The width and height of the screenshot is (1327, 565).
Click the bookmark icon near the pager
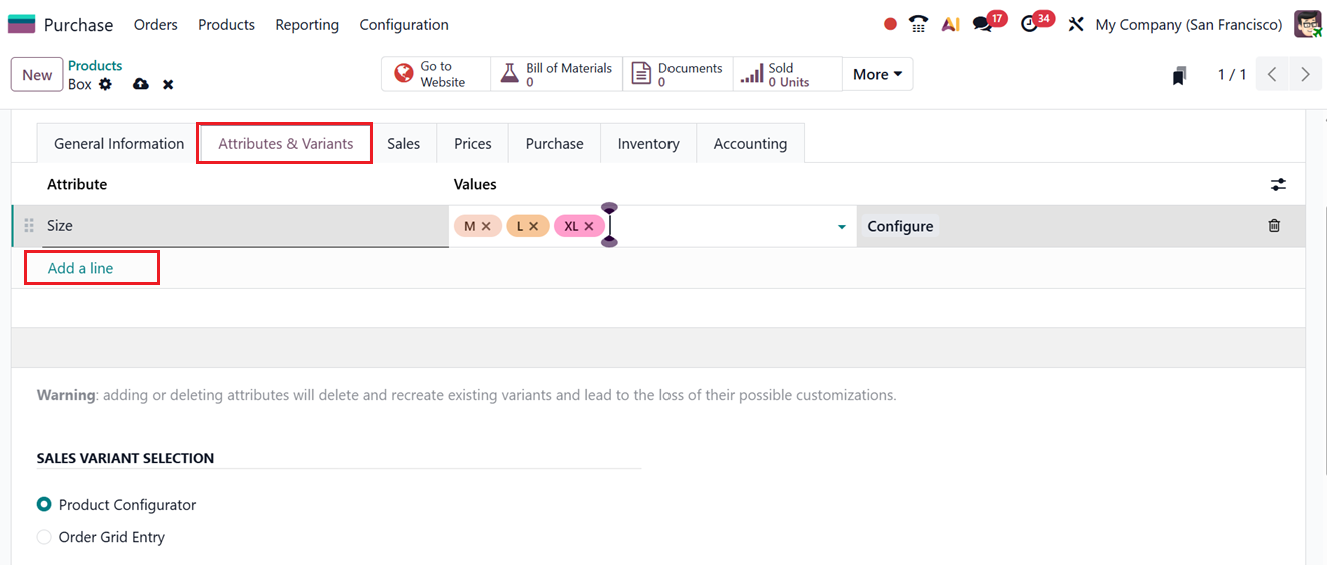[x=1180, y=75]
